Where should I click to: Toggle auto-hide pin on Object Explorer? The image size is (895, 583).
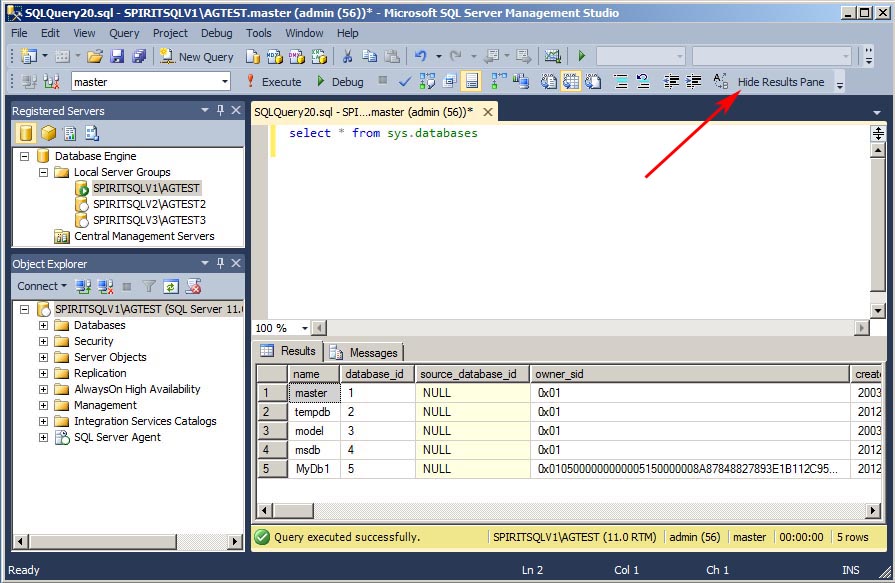220,263
